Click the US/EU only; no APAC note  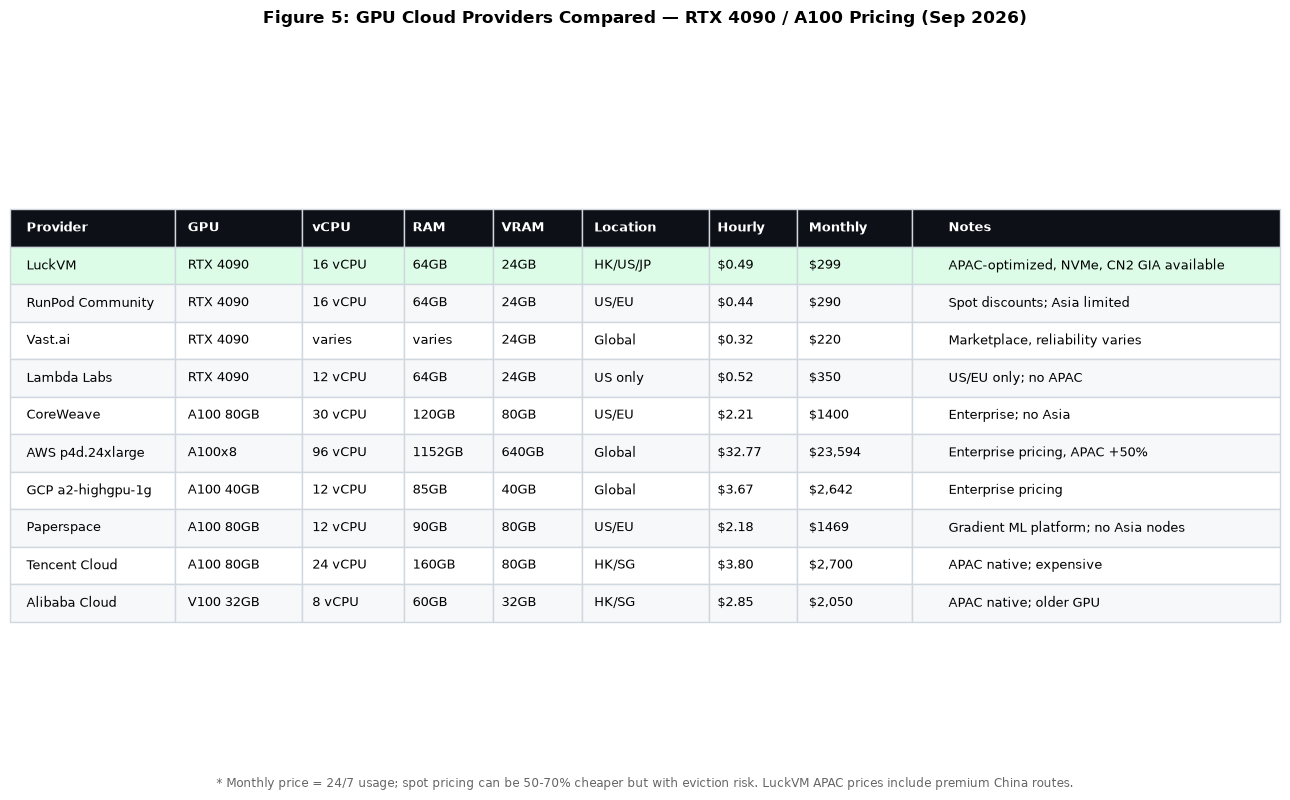tap(1096, 378)
